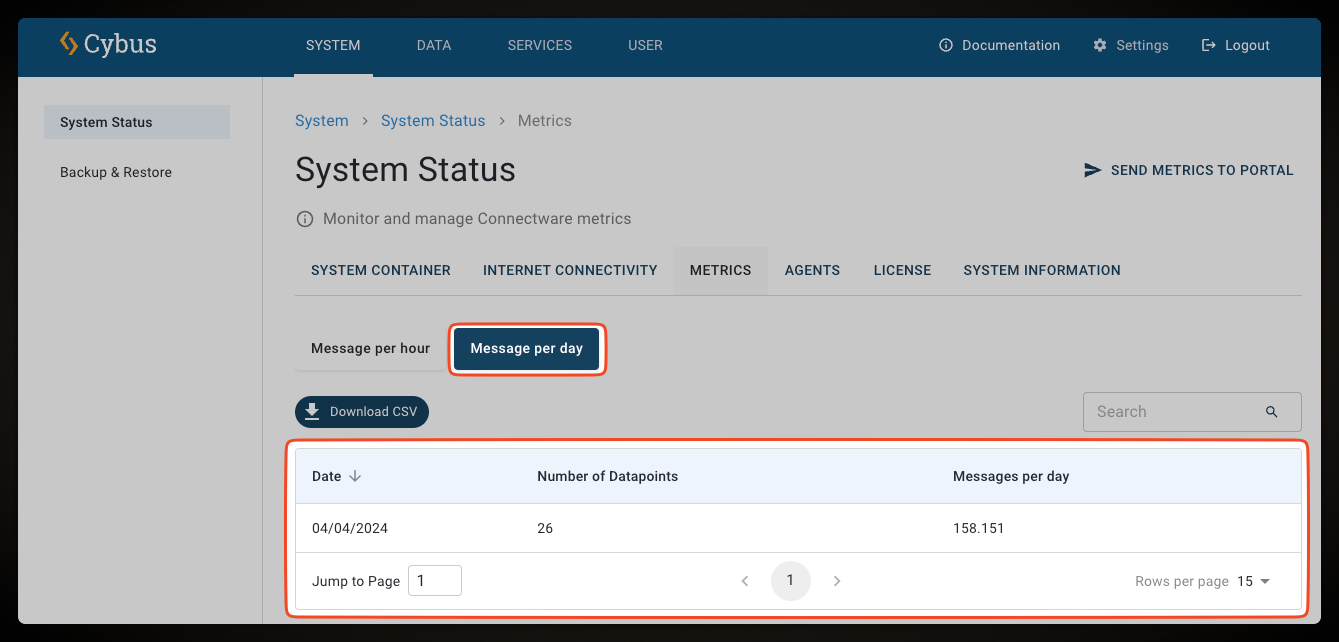
Task: Click the info icon beside Monitor description
Action: coord(305,219)
